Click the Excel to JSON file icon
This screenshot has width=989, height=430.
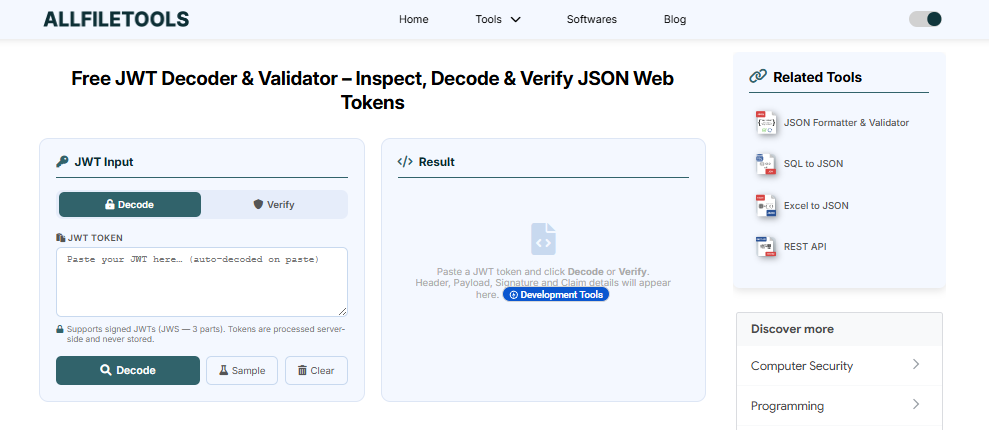point(766,206)
